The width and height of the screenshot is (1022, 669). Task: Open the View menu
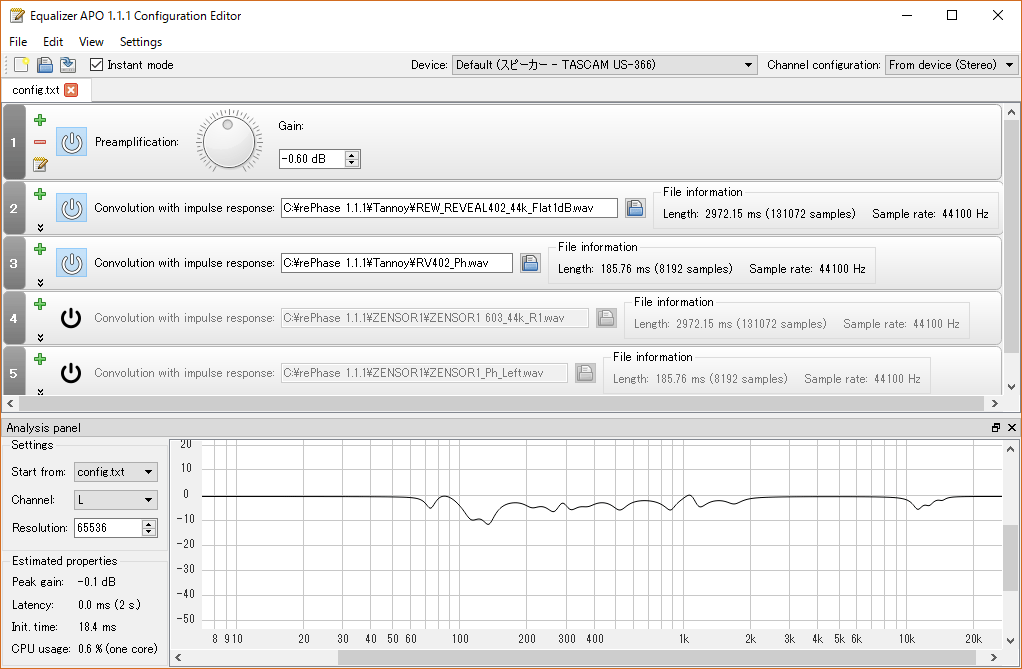91,42
